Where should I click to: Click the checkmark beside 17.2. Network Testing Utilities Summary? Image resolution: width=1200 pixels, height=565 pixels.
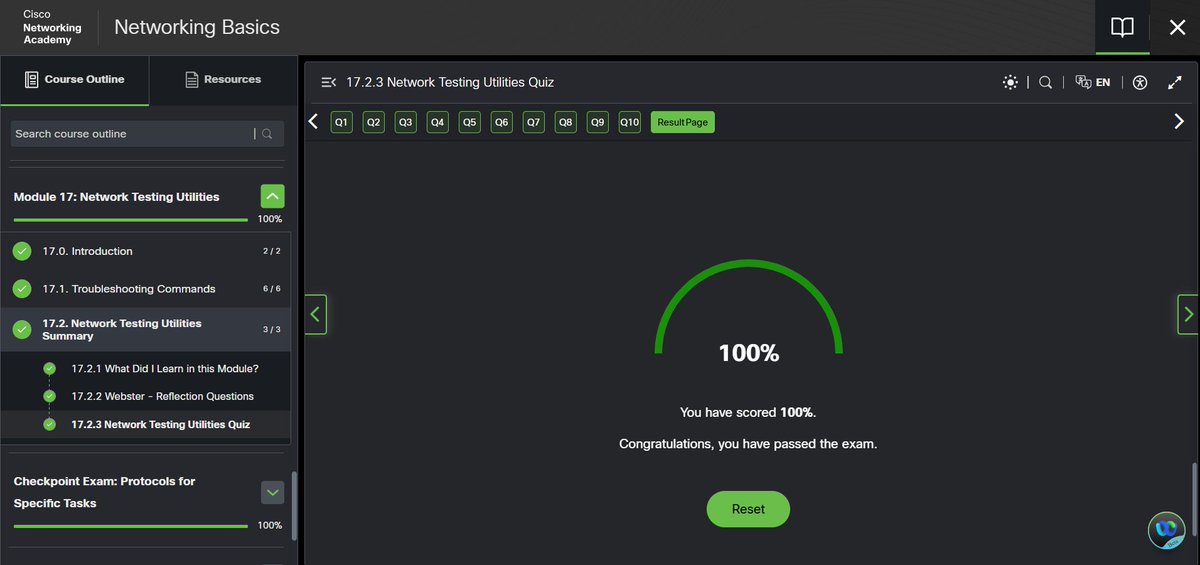point(22,330)
